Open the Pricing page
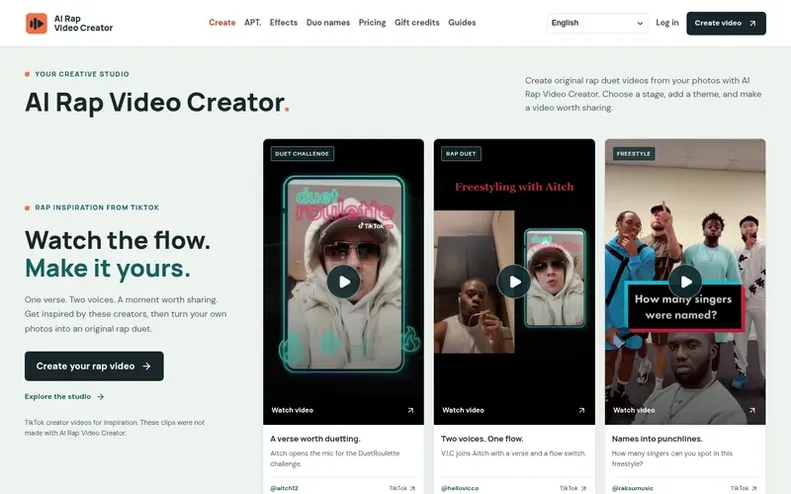The width and height of the screenshot is (791, 494). point(372,23)
